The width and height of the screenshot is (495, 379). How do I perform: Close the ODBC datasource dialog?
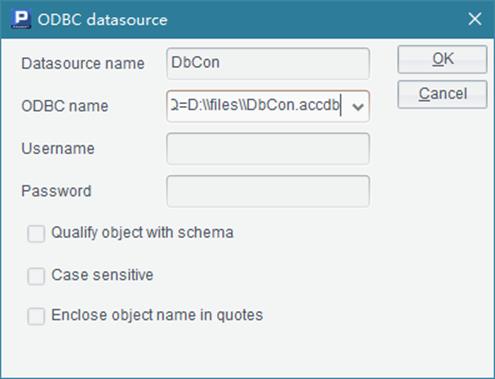point(475,19)
